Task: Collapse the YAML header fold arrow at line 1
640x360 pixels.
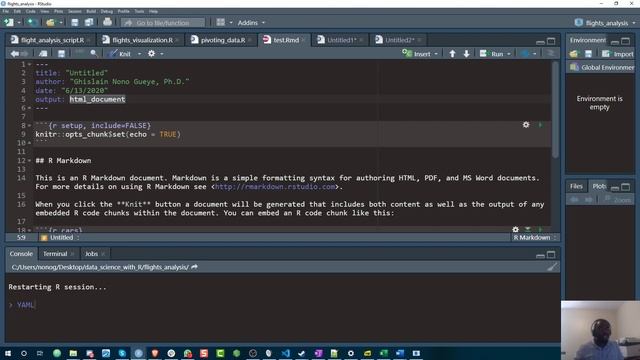Action: [x=29, y=64]
